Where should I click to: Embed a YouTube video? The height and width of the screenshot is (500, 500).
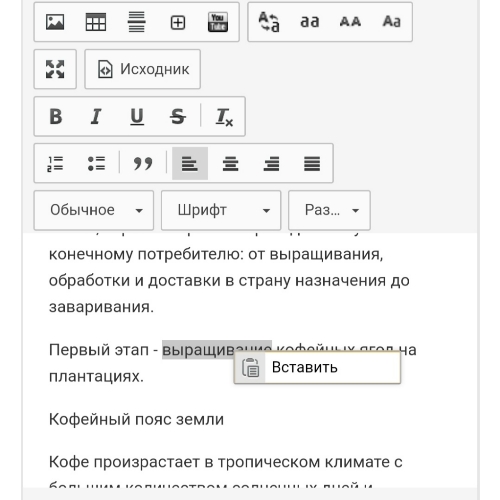pos(218,22)
